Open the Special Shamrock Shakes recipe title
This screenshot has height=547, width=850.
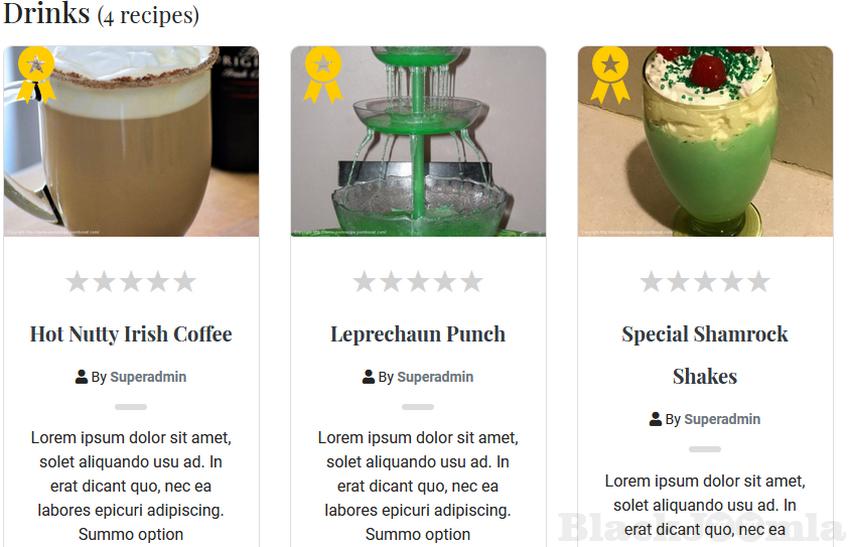coord(705,355)
